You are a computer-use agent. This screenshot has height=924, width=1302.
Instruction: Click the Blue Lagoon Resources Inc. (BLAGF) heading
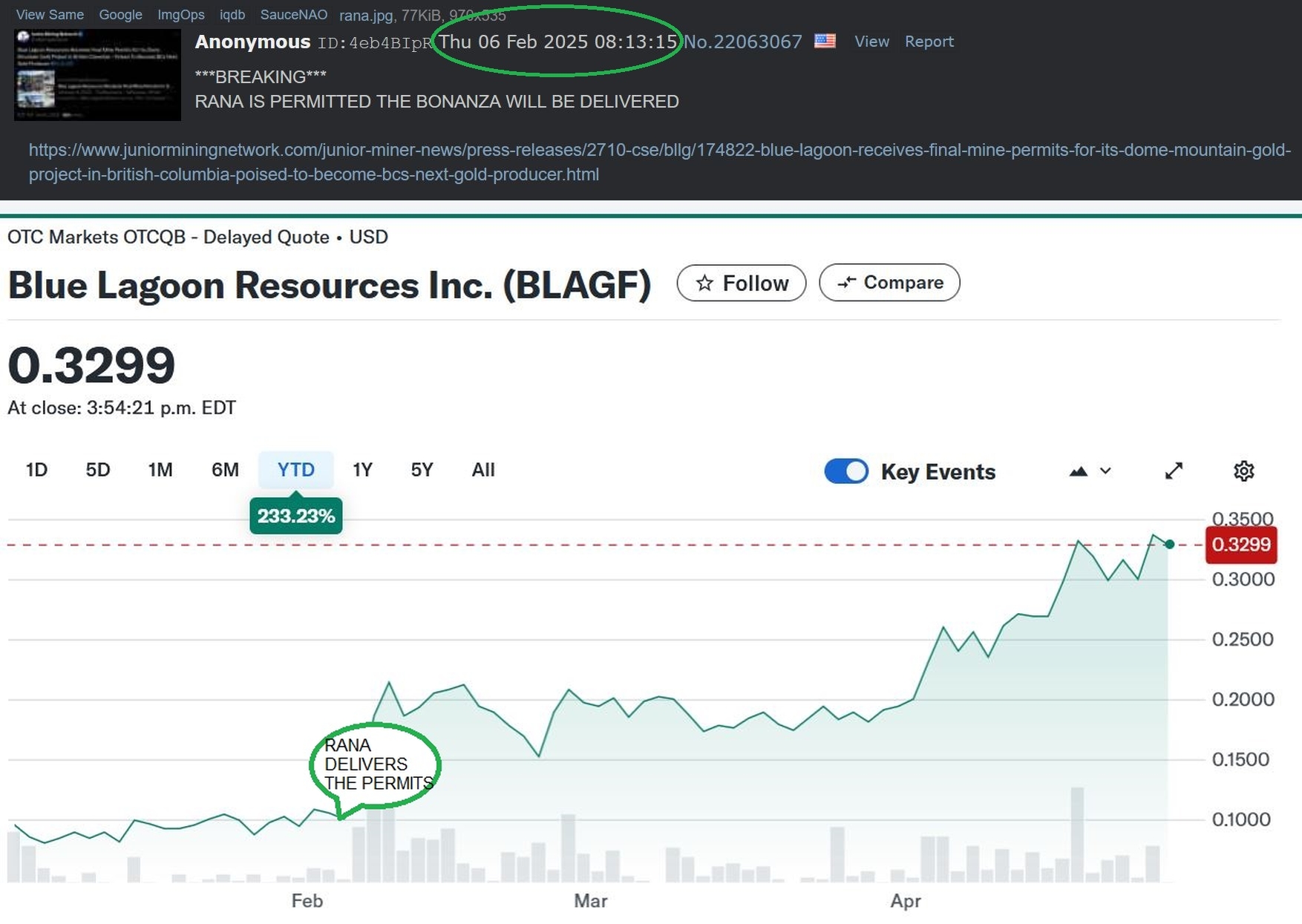(330, 285)
